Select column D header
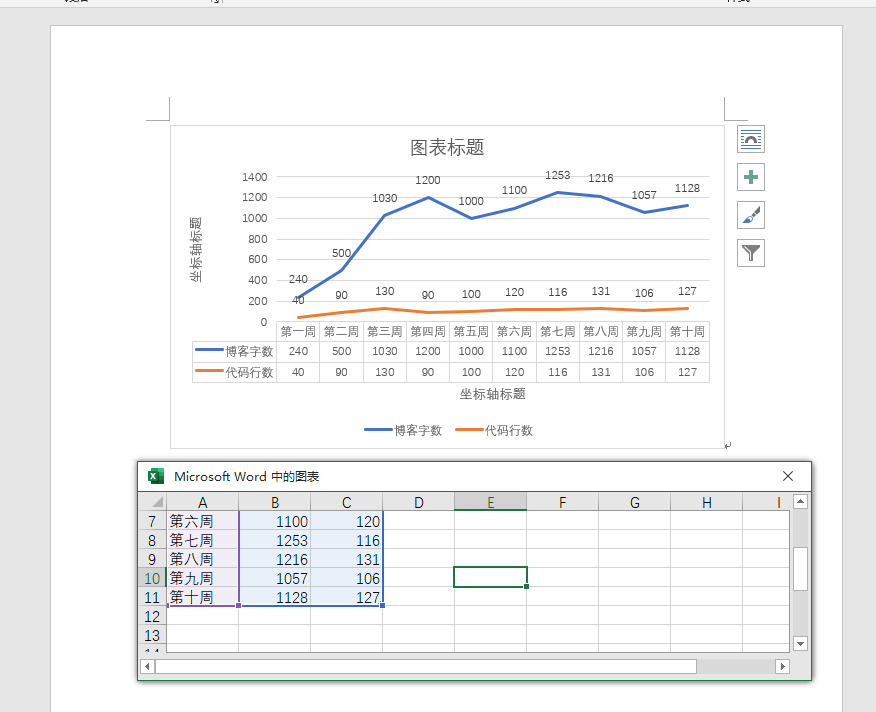876x712 pixels. click(x=418, y=502)
